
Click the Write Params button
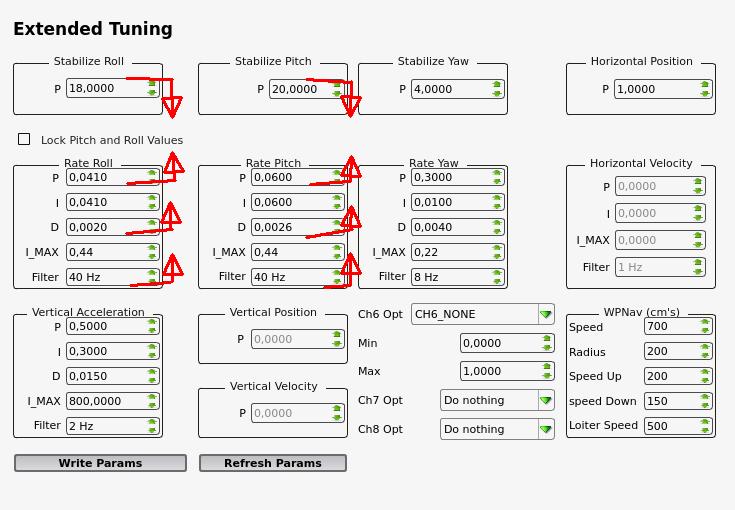pyautogui.click(x=100, y=463)
